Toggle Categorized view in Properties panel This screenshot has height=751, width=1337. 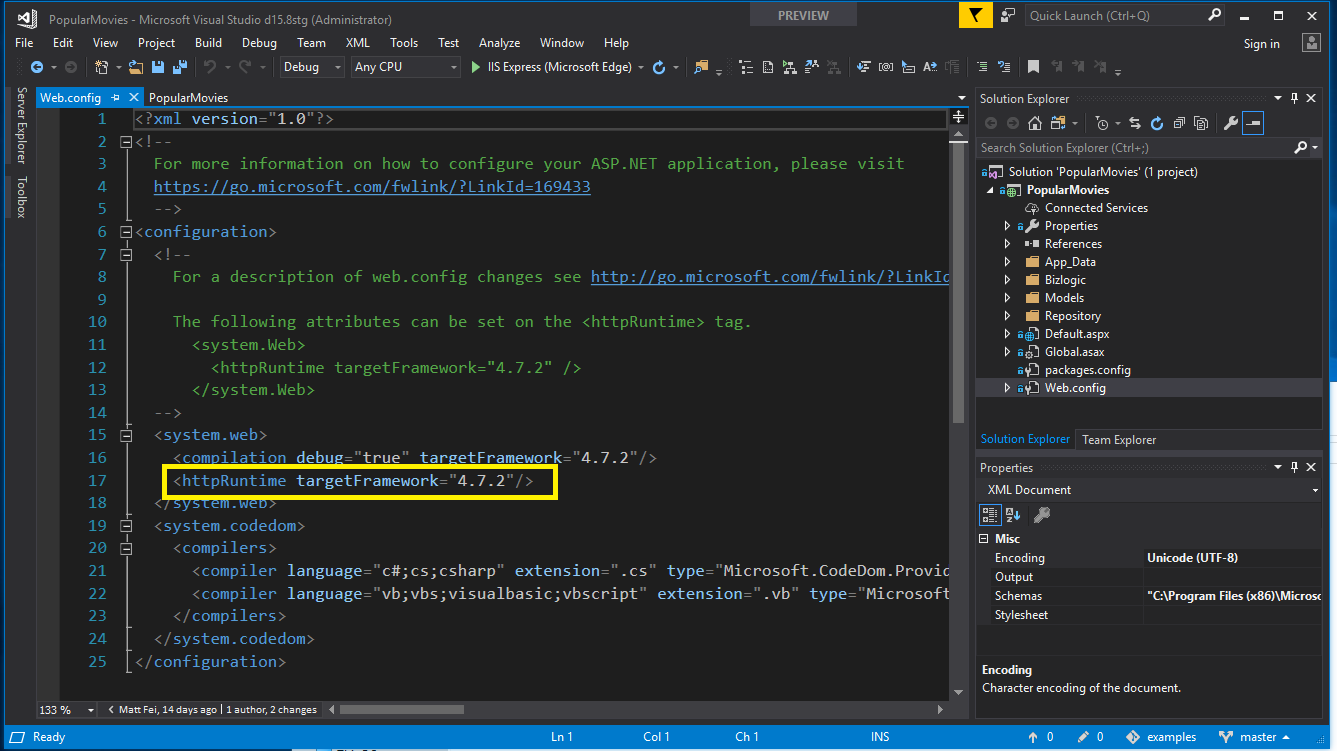tap(990, 515)
